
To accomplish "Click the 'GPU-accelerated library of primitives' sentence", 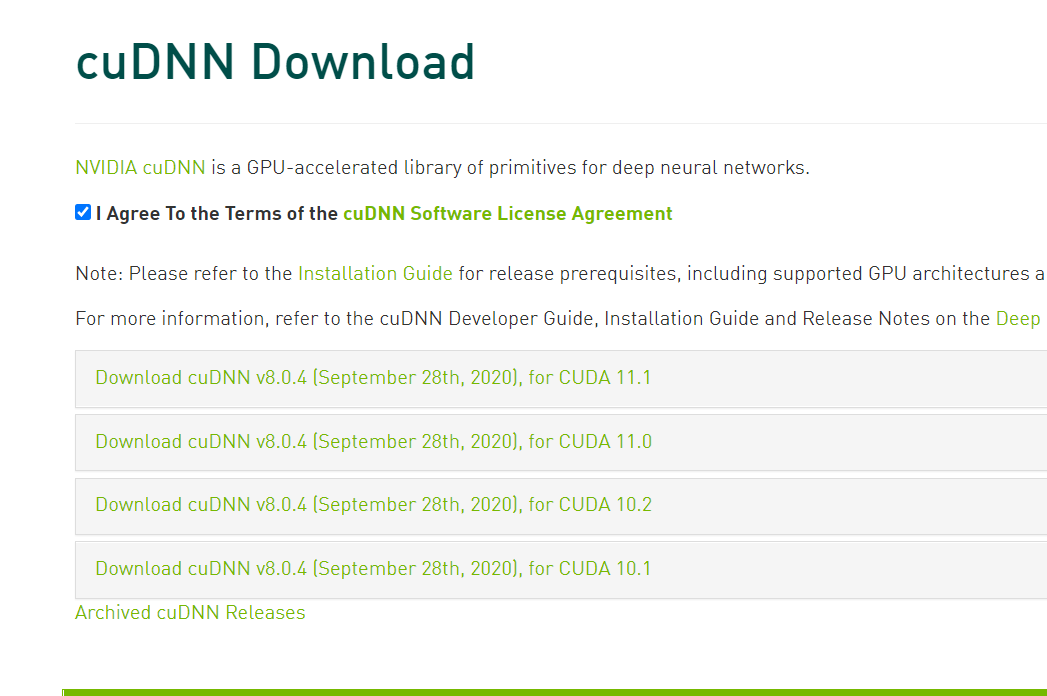I will tap(511, 167).
